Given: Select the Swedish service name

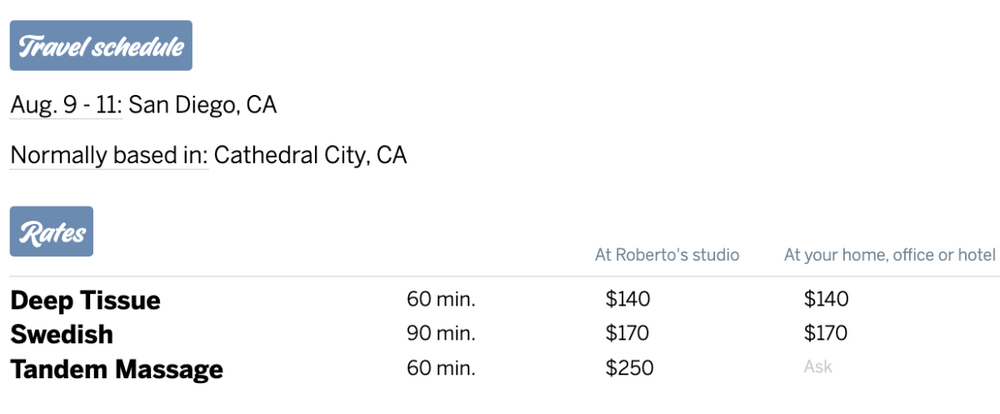Looking at the screenshot, I should coord(62,334).
